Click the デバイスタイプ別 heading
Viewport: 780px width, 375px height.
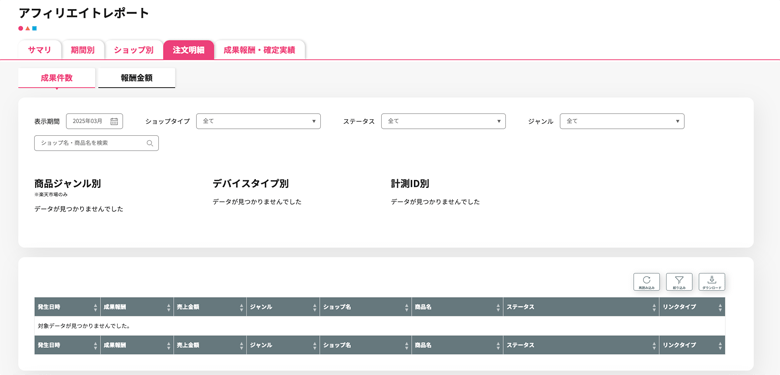tap(251, 184)
